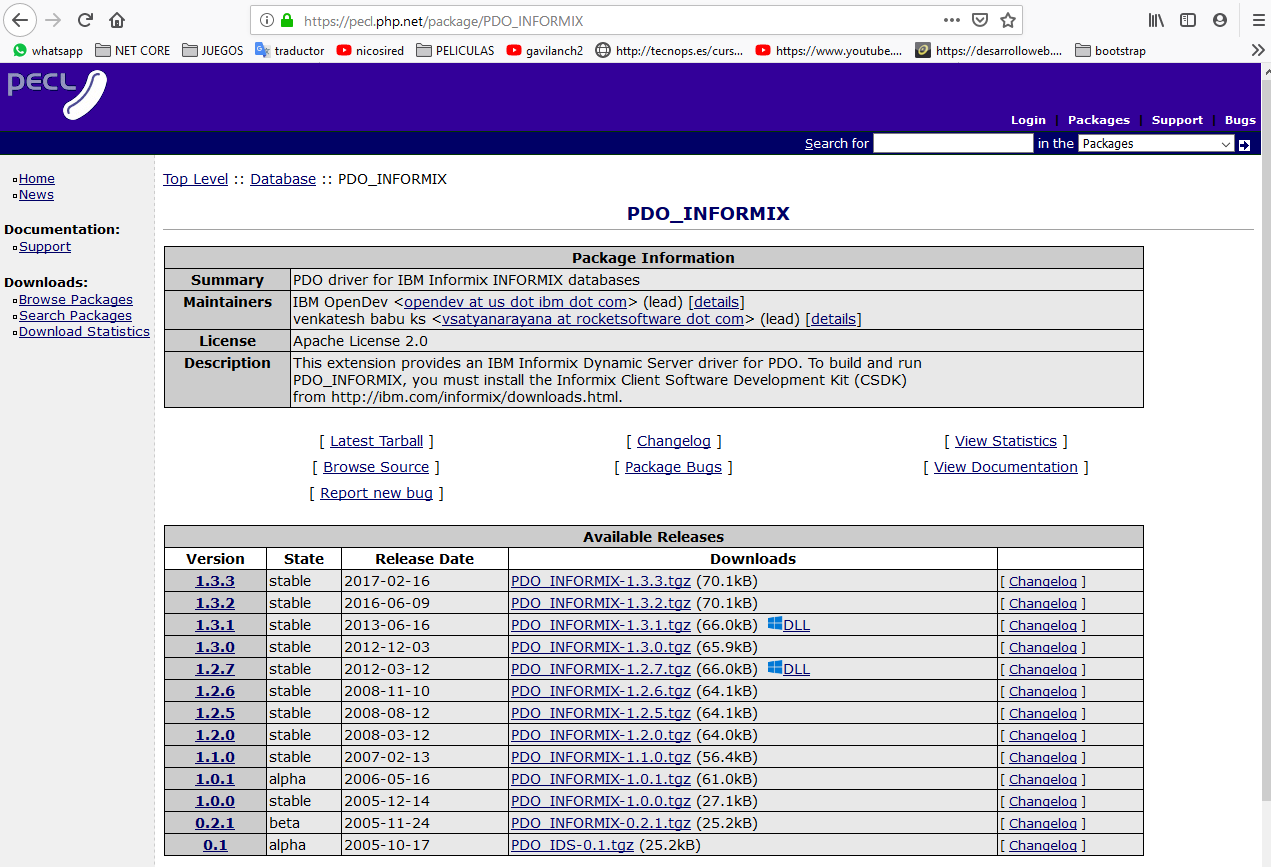Image resolution: width=1271 pixels, height=867 pixels.
Task: Toggle the sidebar view icon
Action: pos(1188,20)
